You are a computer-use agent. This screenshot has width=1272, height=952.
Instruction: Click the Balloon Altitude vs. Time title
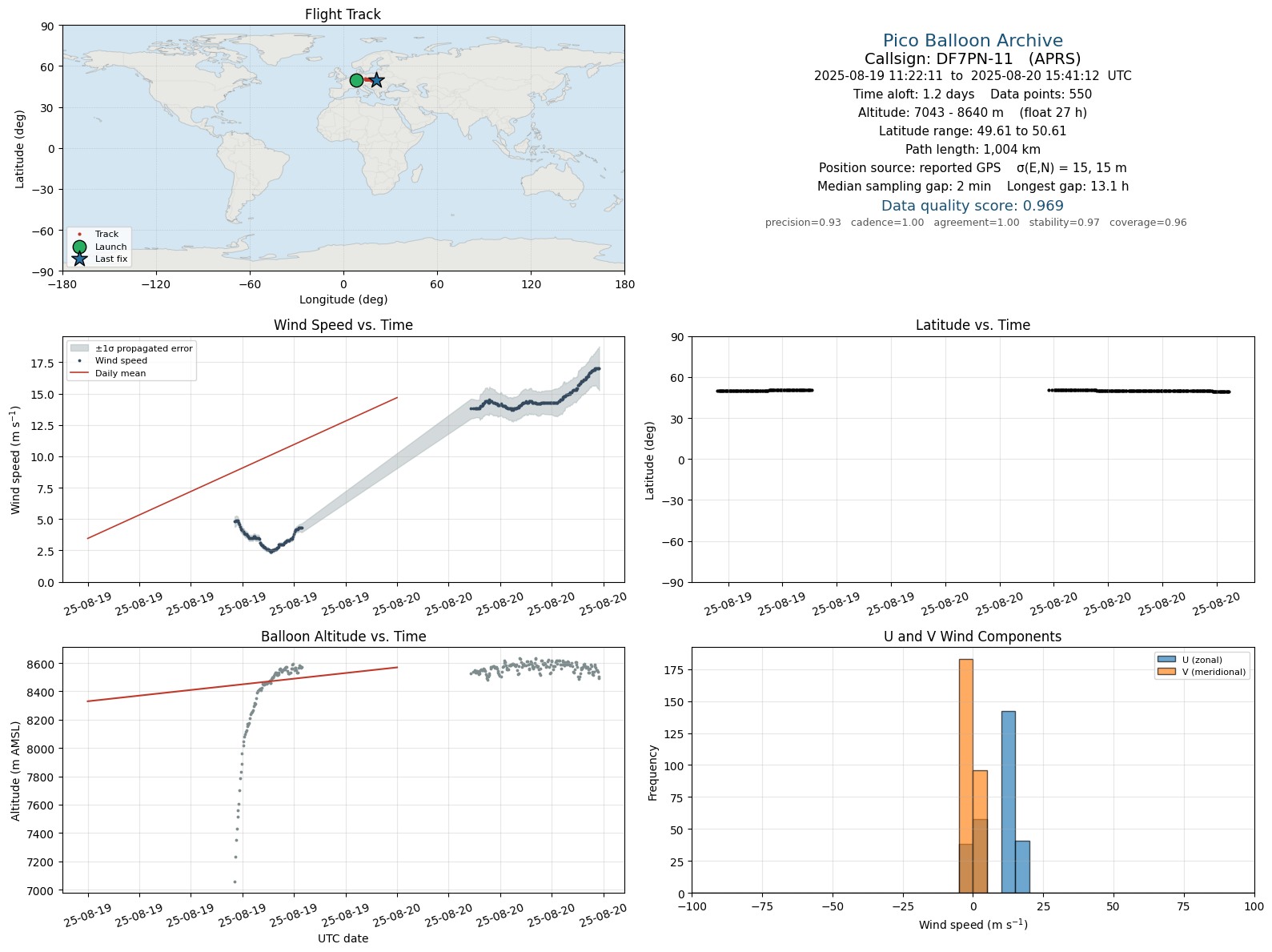pyautogui.click(x=343, y=637)
